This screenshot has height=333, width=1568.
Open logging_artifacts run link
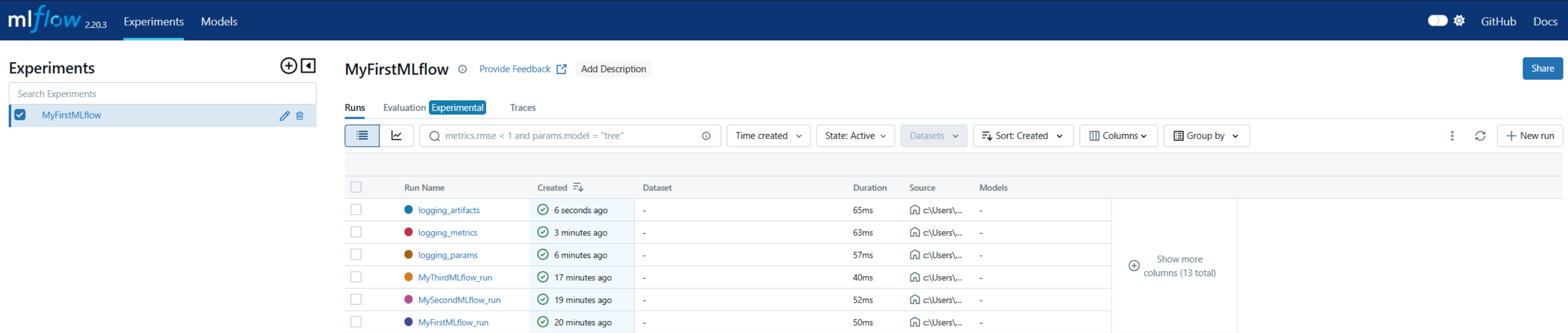448,210
